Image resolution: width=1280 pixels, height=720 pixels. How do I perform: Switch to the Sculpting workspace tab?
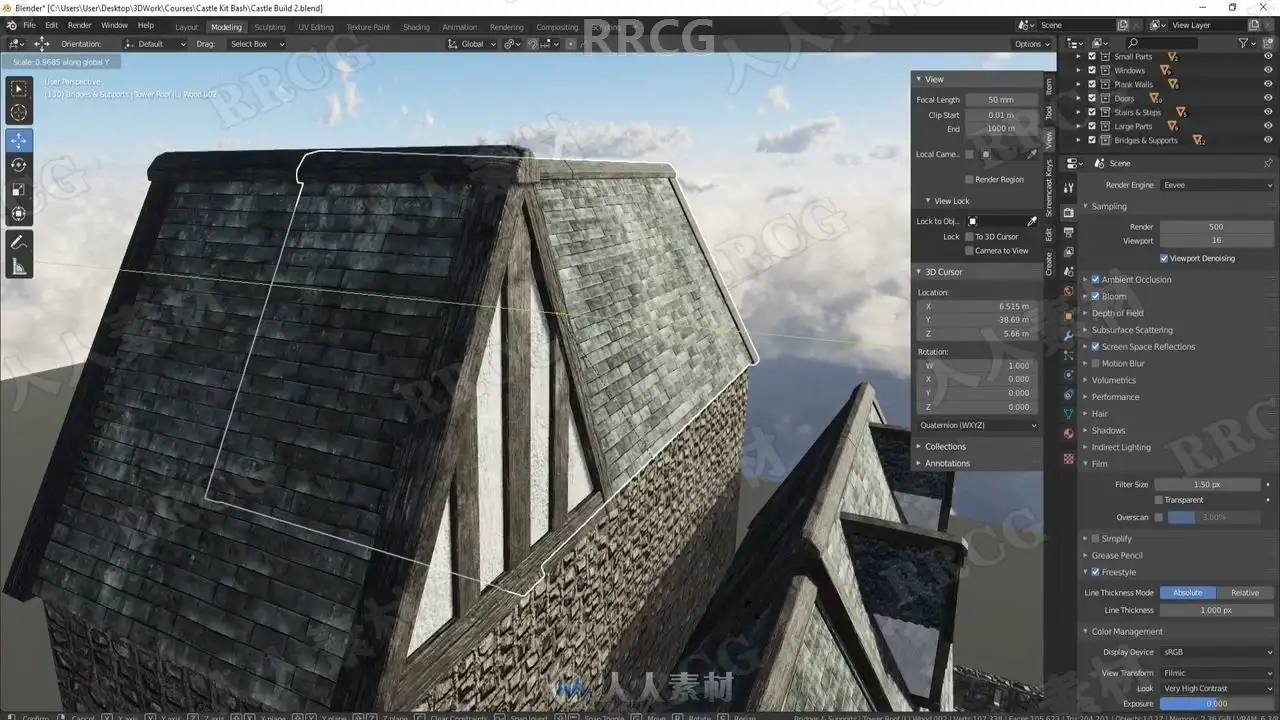pyautogui.click(x=269, y=27)
